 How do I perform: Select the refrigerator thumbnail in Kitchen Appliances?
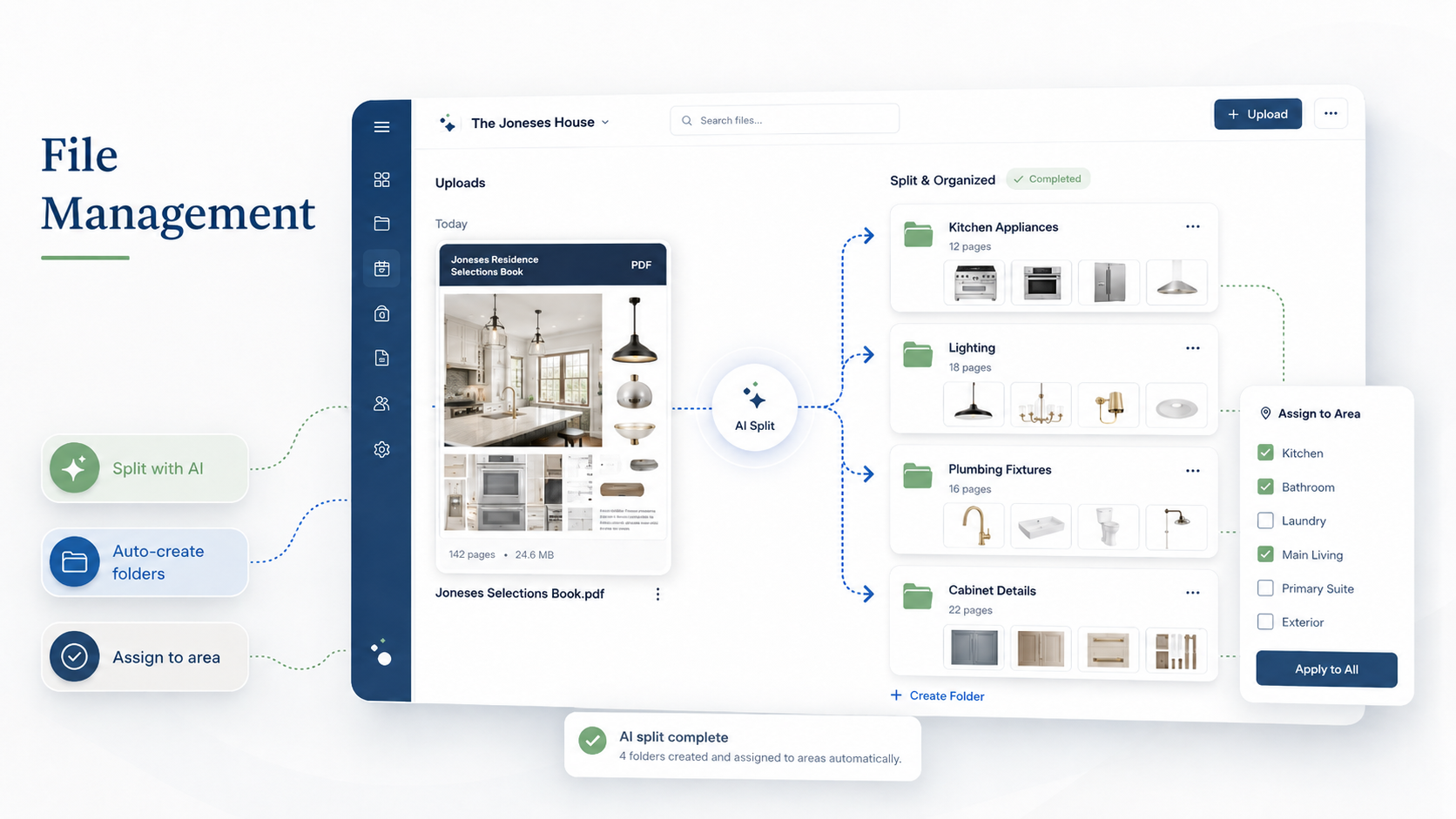coord(1109,283)
